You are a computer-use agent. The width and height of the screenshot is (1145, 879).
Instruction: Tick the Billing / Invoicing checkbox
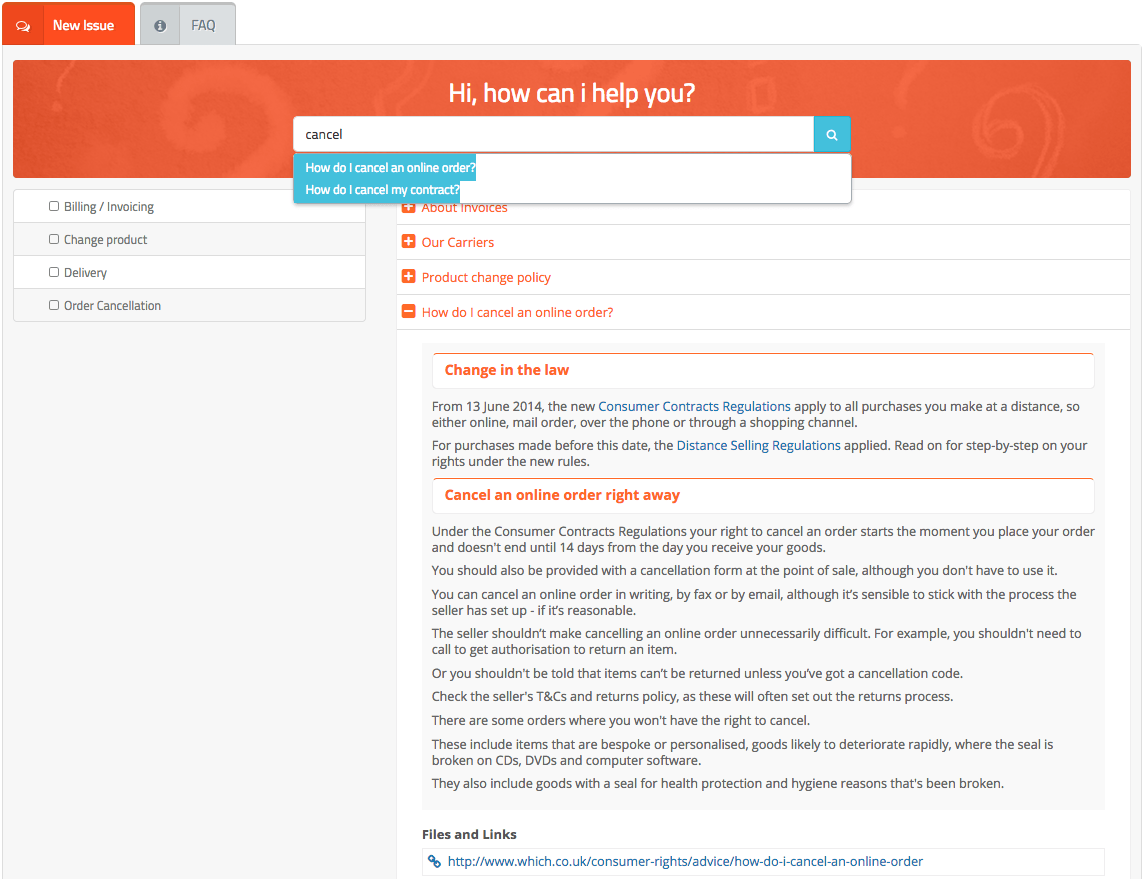coord(54,206)
